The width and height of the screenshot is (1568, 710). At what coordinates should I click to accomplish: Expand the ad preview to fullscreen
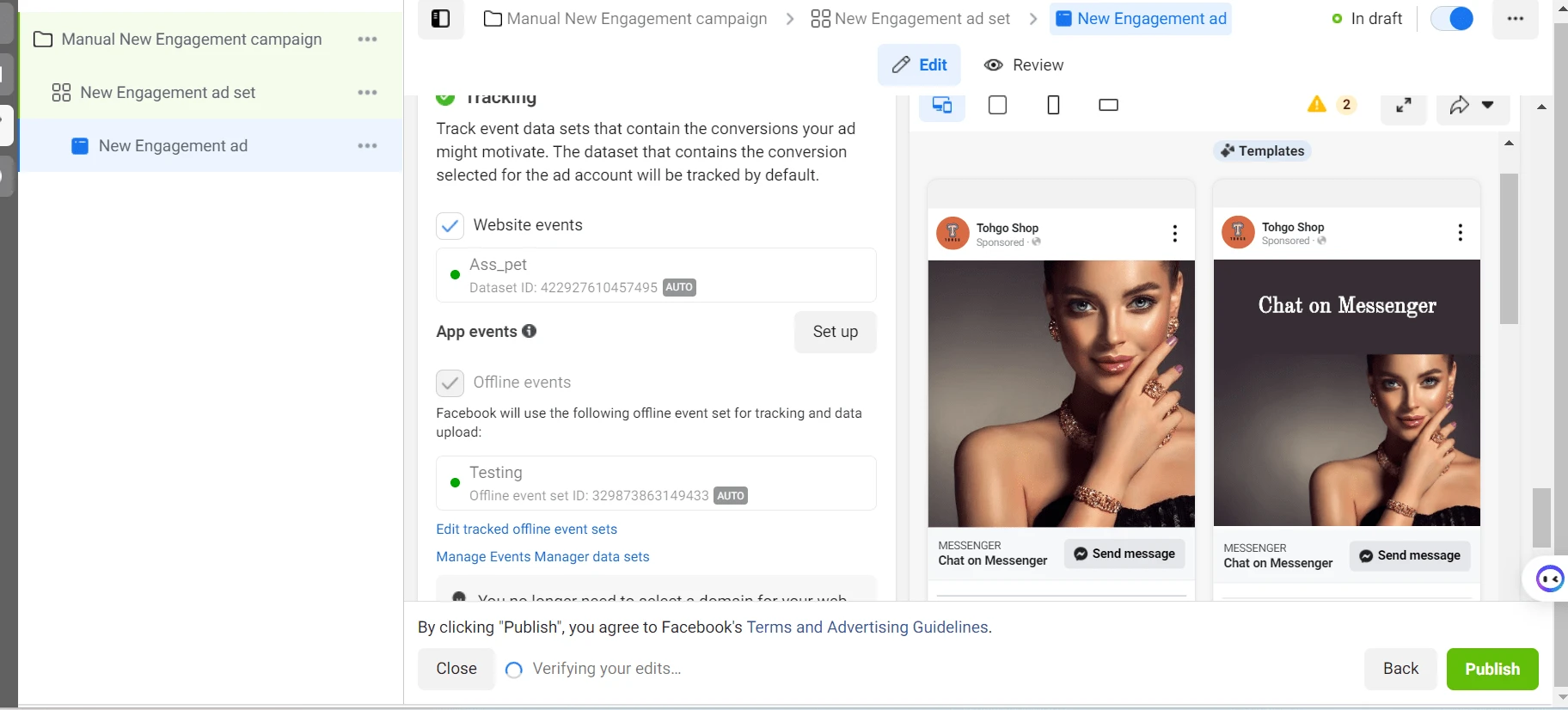point(1403,106)
